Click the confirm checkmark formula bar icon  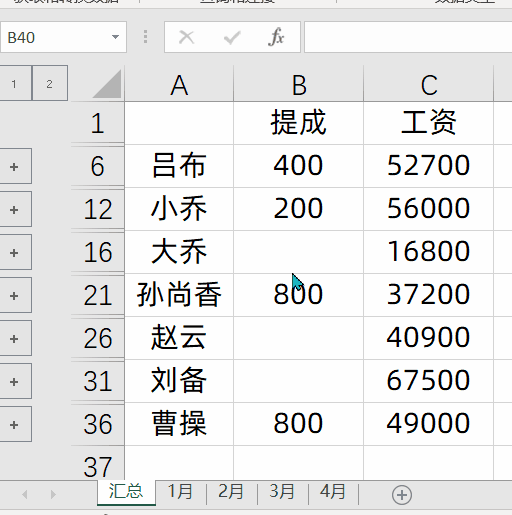(x=232, y=37)
